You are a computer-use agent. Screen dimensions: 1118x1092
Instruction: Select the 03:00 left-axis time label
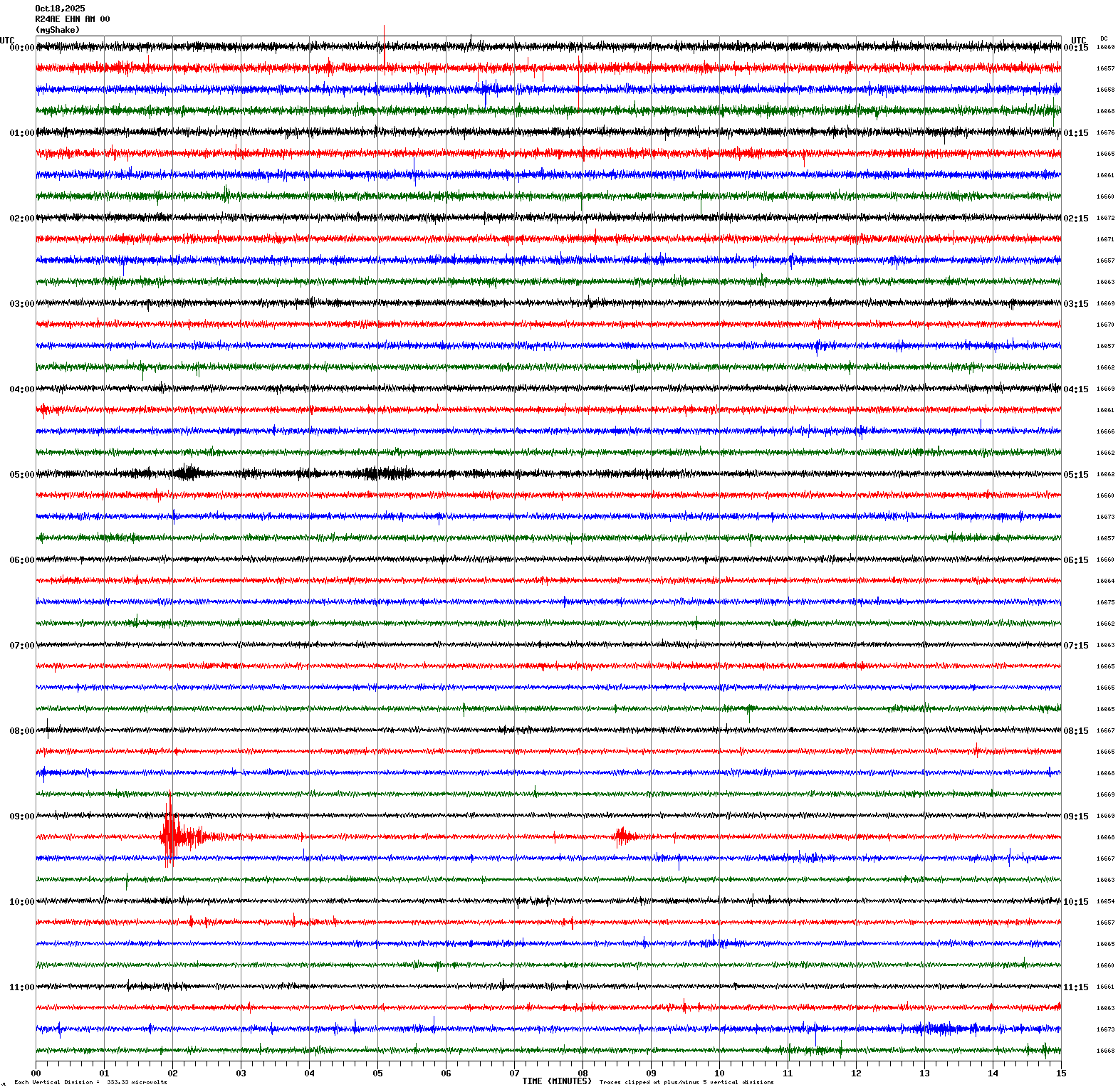coord(21,304)
